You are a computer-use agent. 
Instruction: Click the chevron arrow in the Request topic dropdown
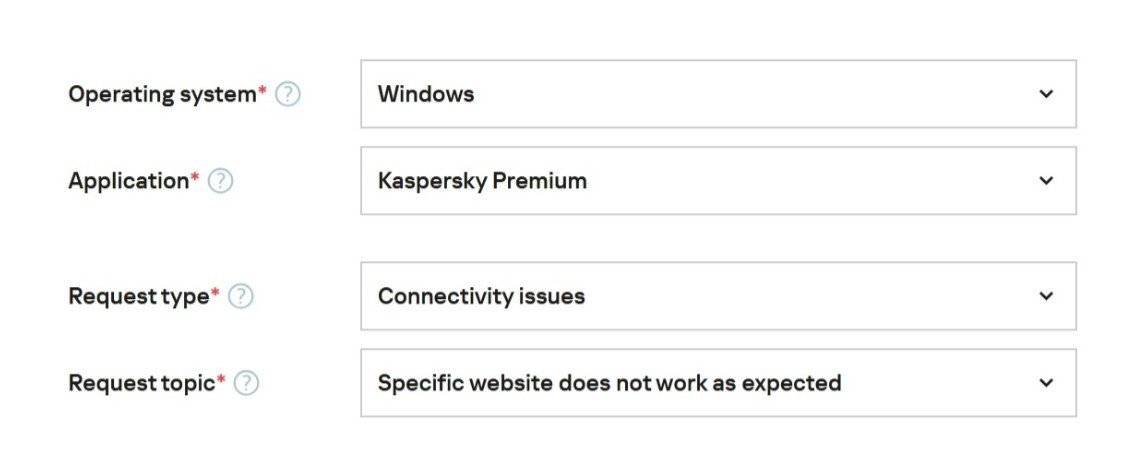coord(1046,383)
